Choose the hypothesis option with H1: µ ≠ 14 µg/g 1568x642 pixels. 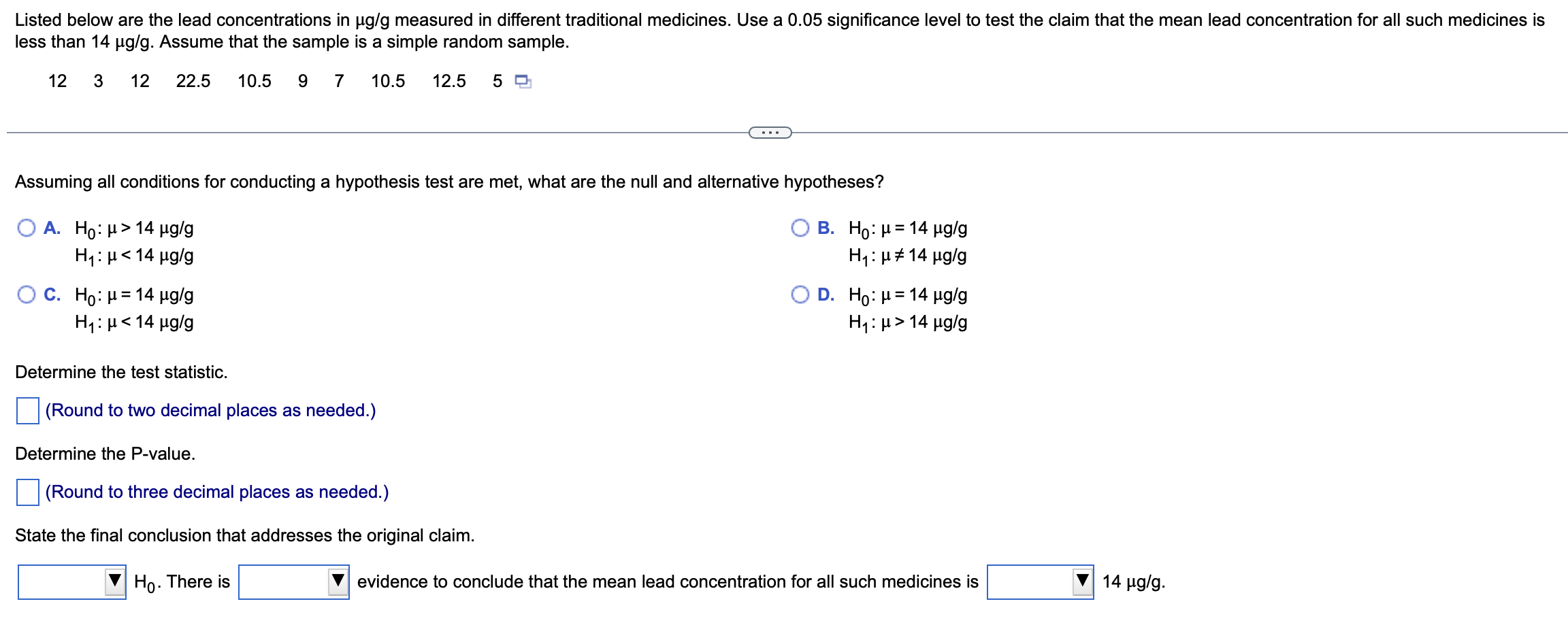[802, 227]
